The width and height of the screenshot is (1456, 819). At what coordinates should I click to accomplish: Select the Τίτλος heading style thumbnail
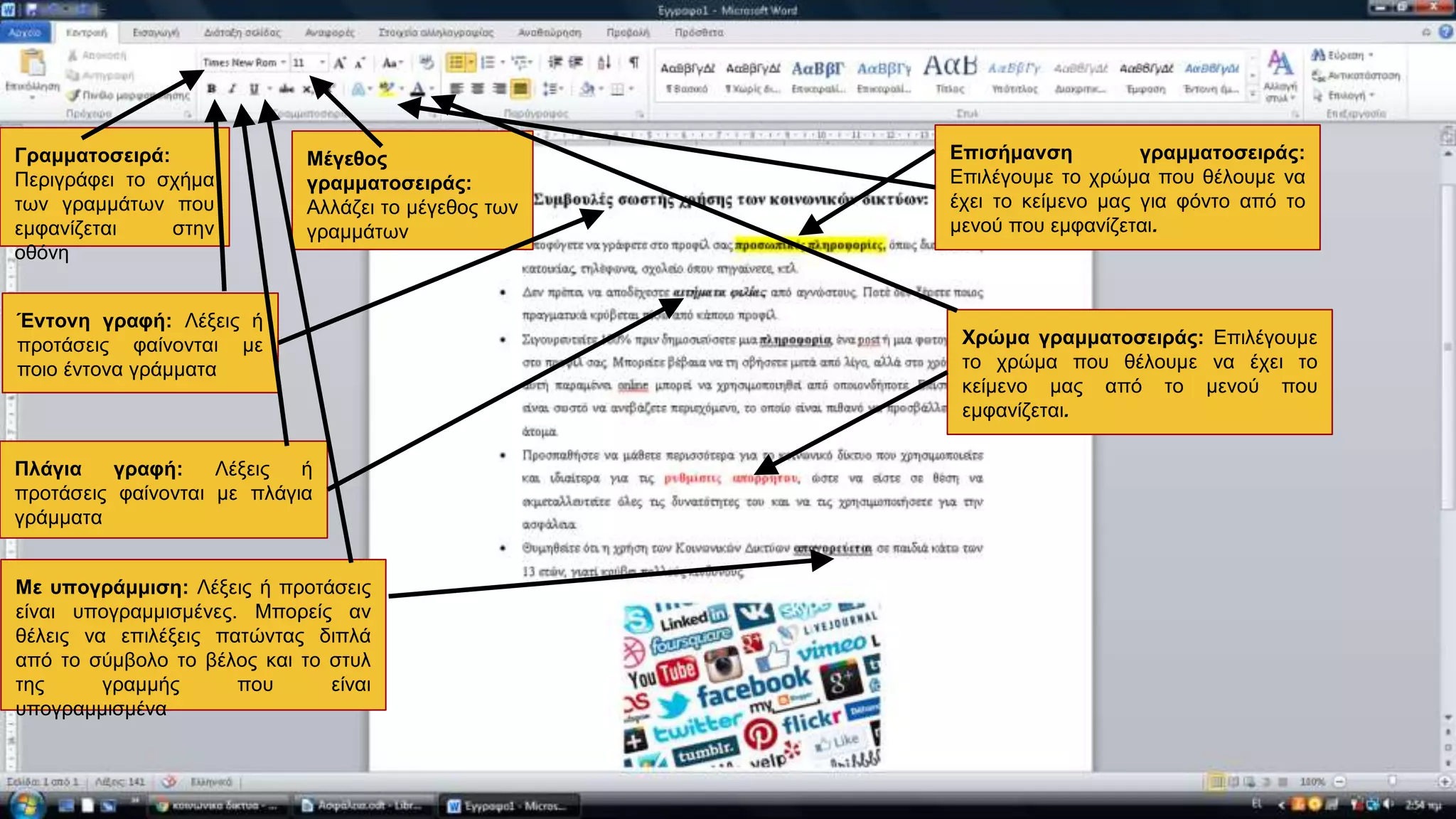(x=950, y=74)
